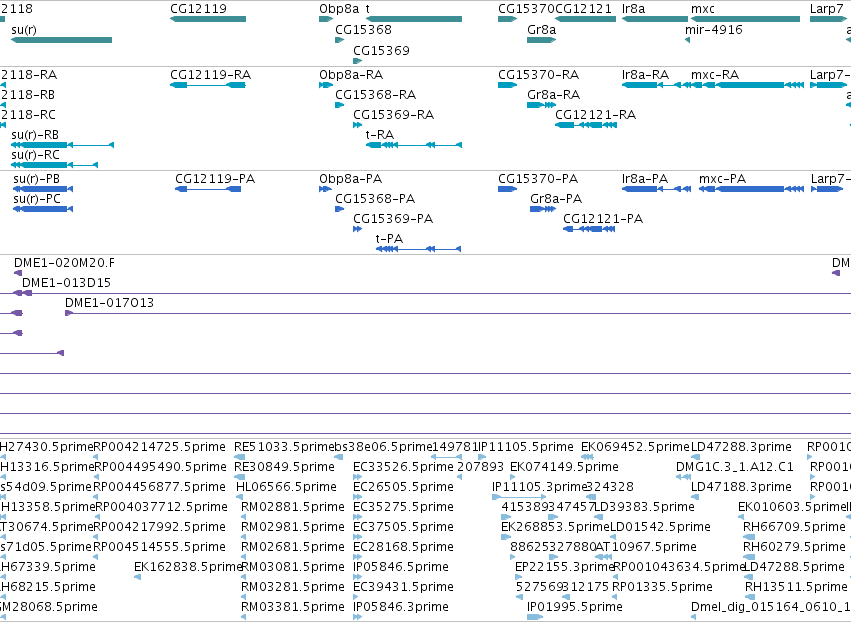Image resolution: width=851 pixels, height=622 pixels.
Task: Click the Gr8a-RA transcript label
Action: point(553,94)
